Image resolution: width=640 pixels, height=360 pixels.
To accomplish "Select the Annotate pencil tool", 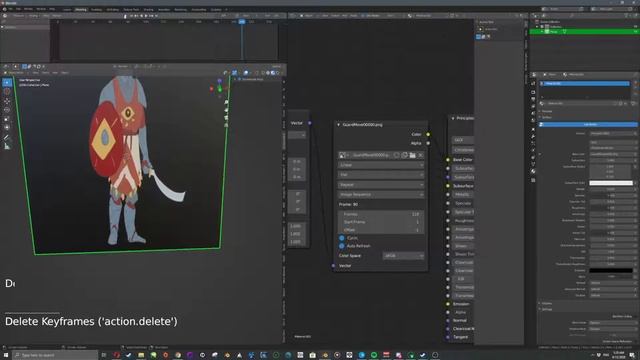I will [7, 138].
